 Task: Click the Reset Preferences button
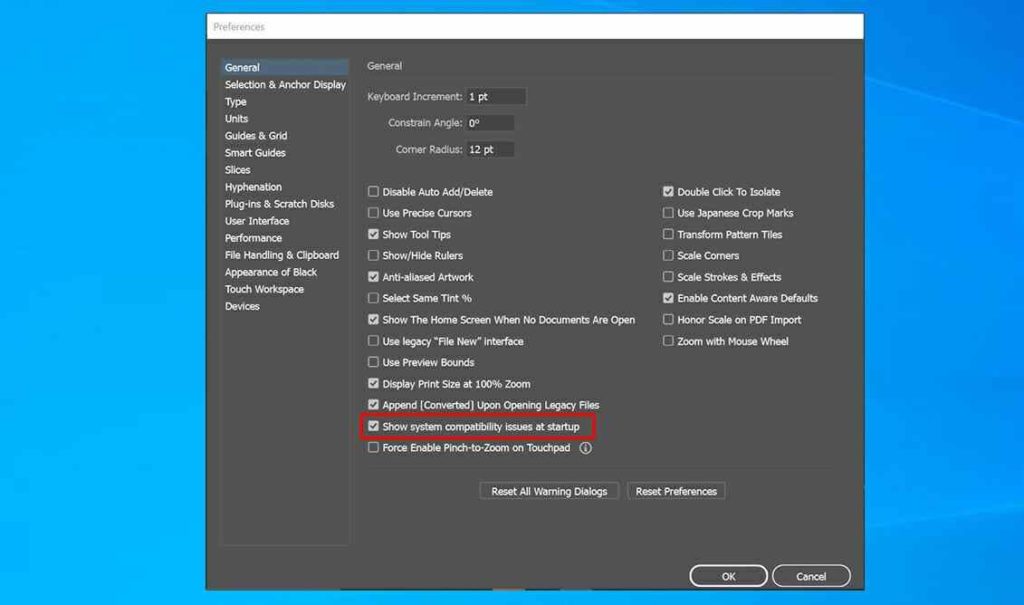(676, 491)
